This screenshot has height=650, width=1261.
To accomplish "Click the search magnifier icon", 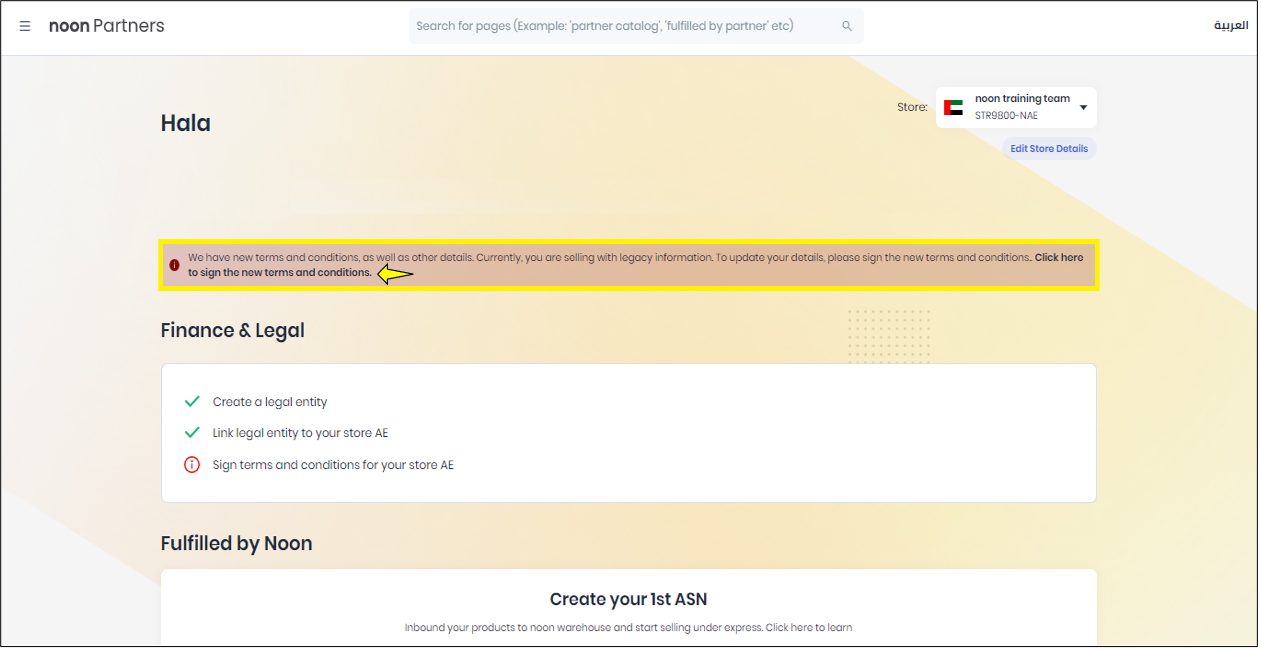I will tap(847, 26).
